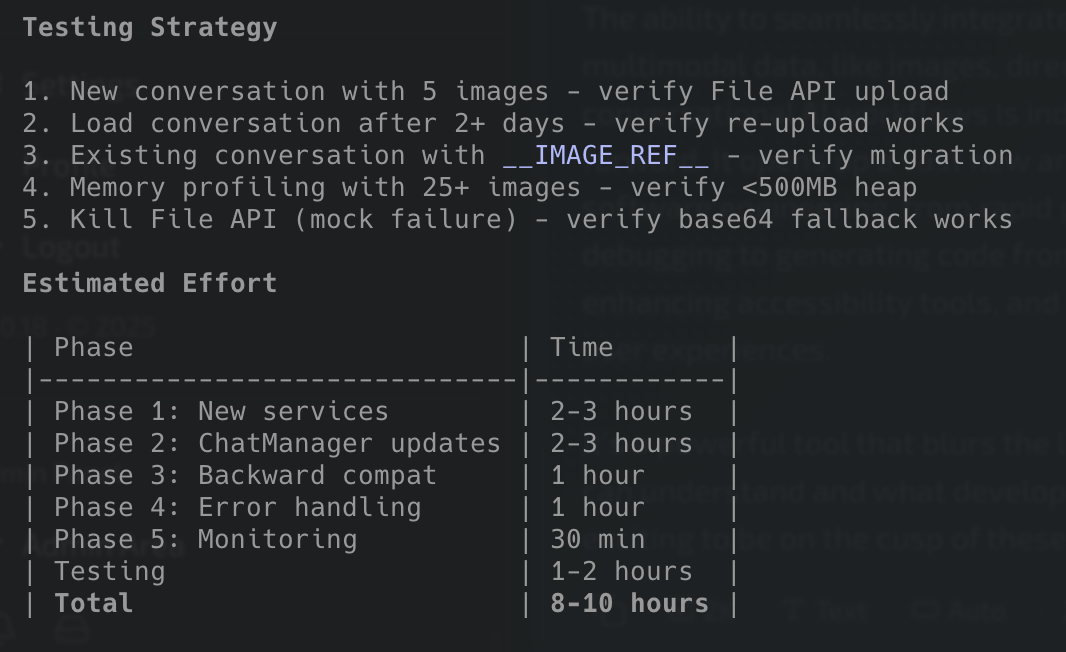Select test step 1 about new conversation
Image resolution: width=1066 pixels, height=652 pixels.
(x=485, y=91)
